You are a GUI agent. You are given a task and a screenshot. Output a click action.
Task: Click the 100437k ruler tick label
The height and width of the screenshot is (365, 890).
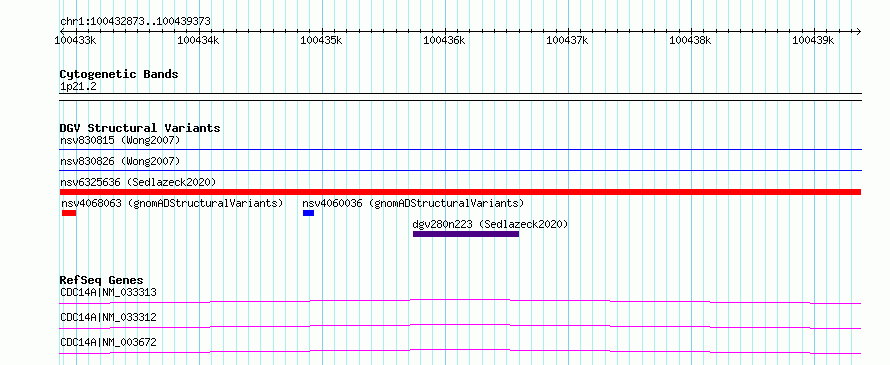(x=567, y=40)
